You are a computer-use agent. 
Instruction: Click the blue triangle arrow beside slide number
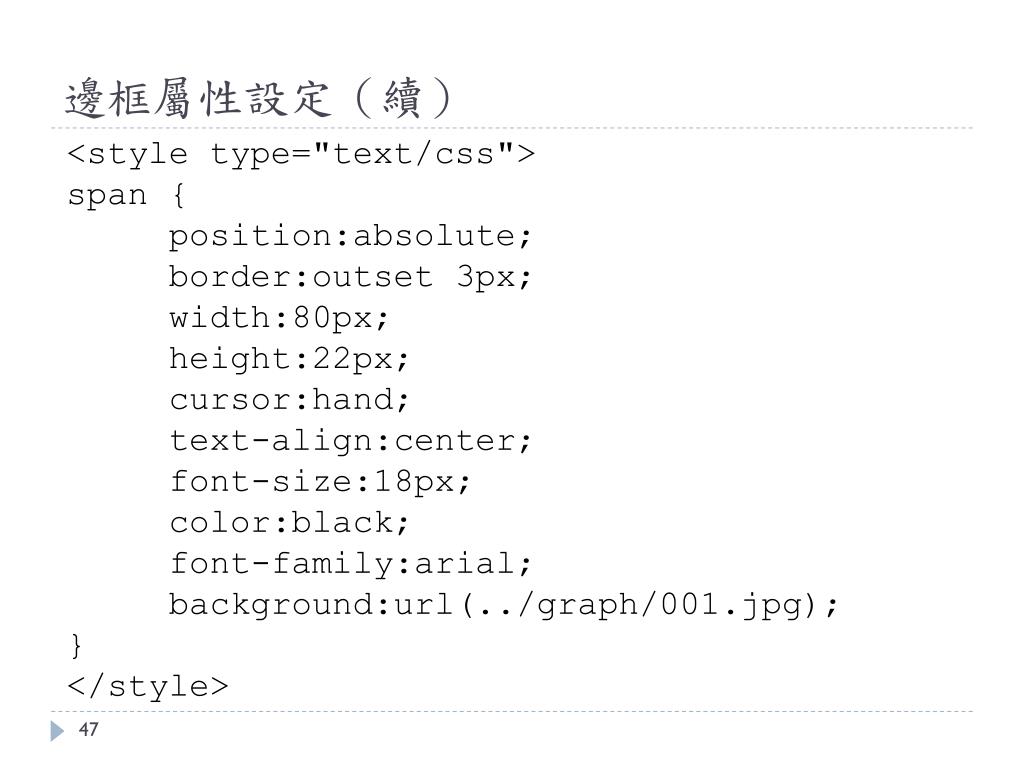tap(57, 731)
